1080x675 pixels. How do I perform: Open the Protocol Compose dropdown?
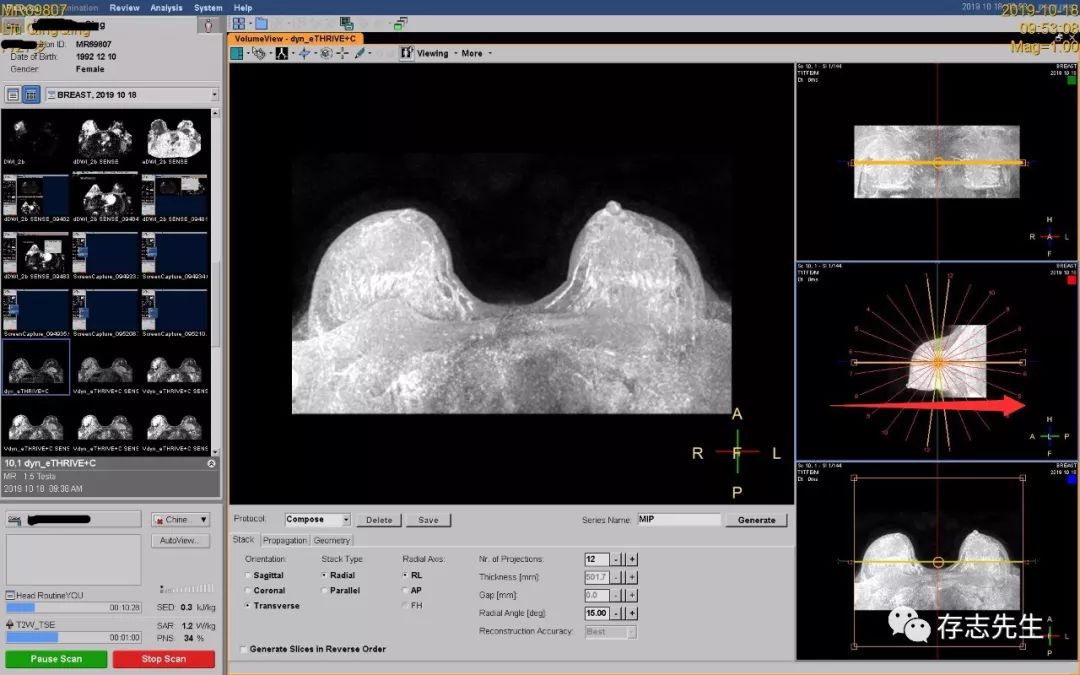click(x=346, y=520)
